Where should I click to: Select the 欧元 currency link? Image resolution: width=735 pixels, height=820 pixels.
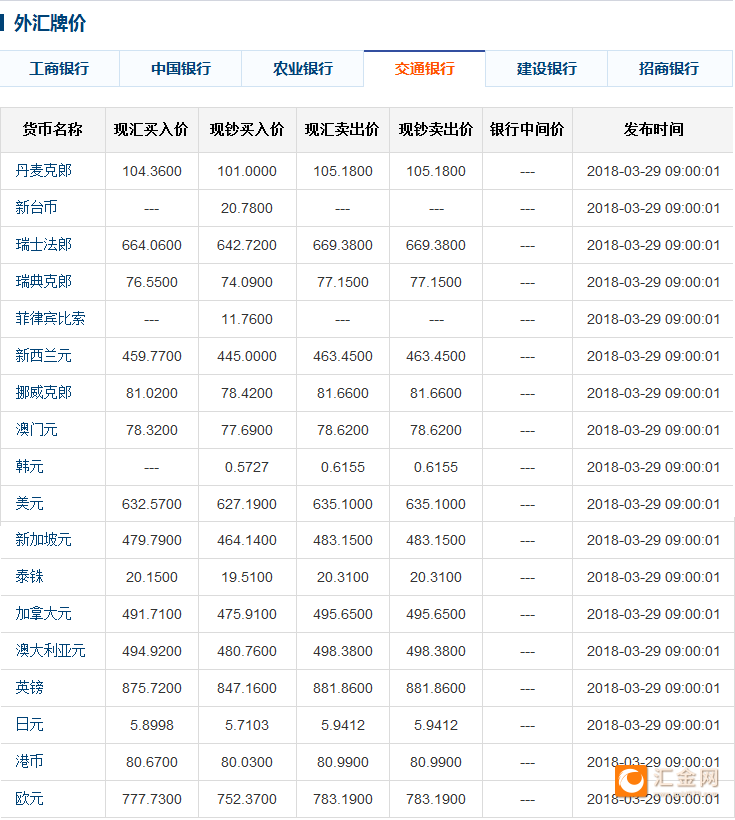click(x=29, y=799)
